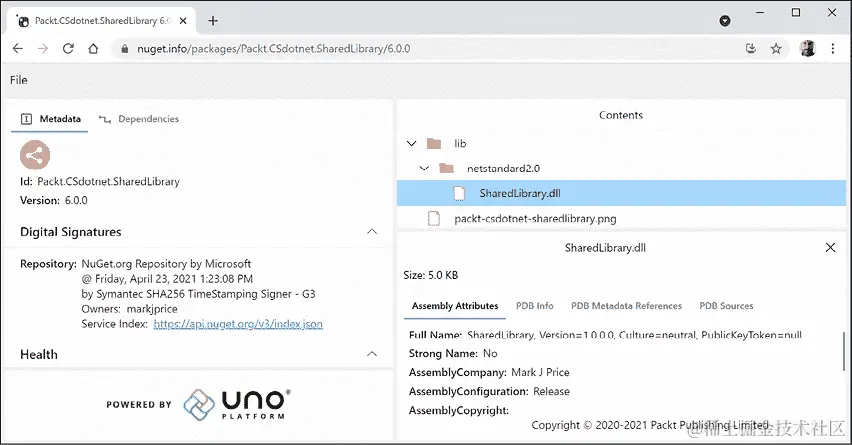Click the packt-csdotnet-sharedlibrary.png file icon
This screenshot has width=852, height=445.
click(434, 218)
